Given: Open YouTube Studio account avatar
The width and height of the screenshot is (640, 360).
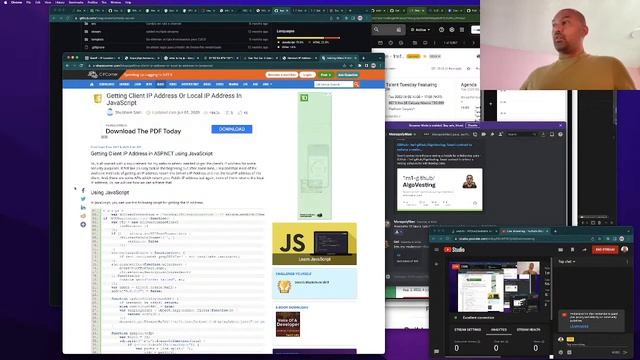Looking at the screenshot, I should (624, 249).
